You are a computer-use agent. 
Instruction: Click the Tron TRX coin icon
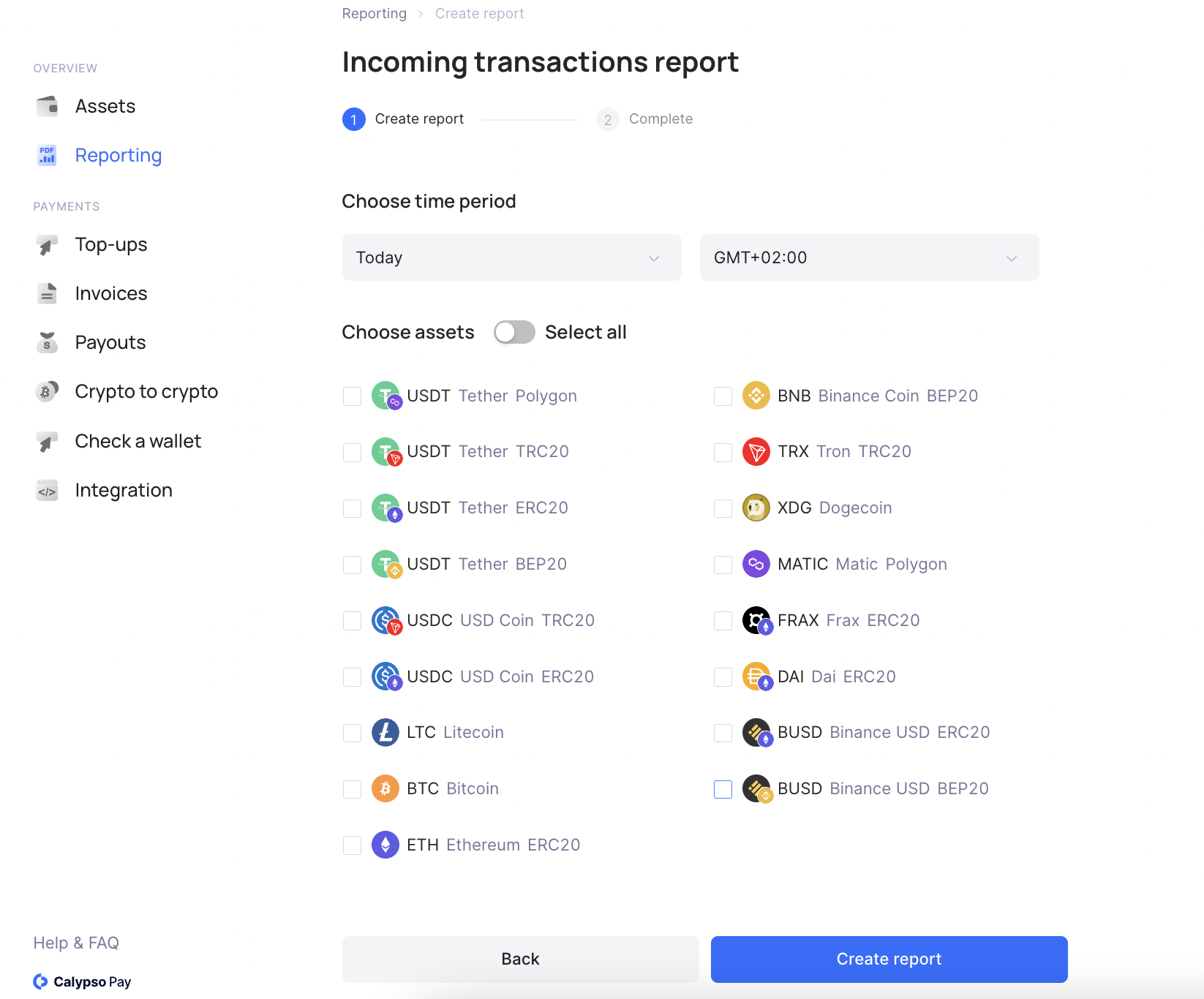[x=756, y=451]
